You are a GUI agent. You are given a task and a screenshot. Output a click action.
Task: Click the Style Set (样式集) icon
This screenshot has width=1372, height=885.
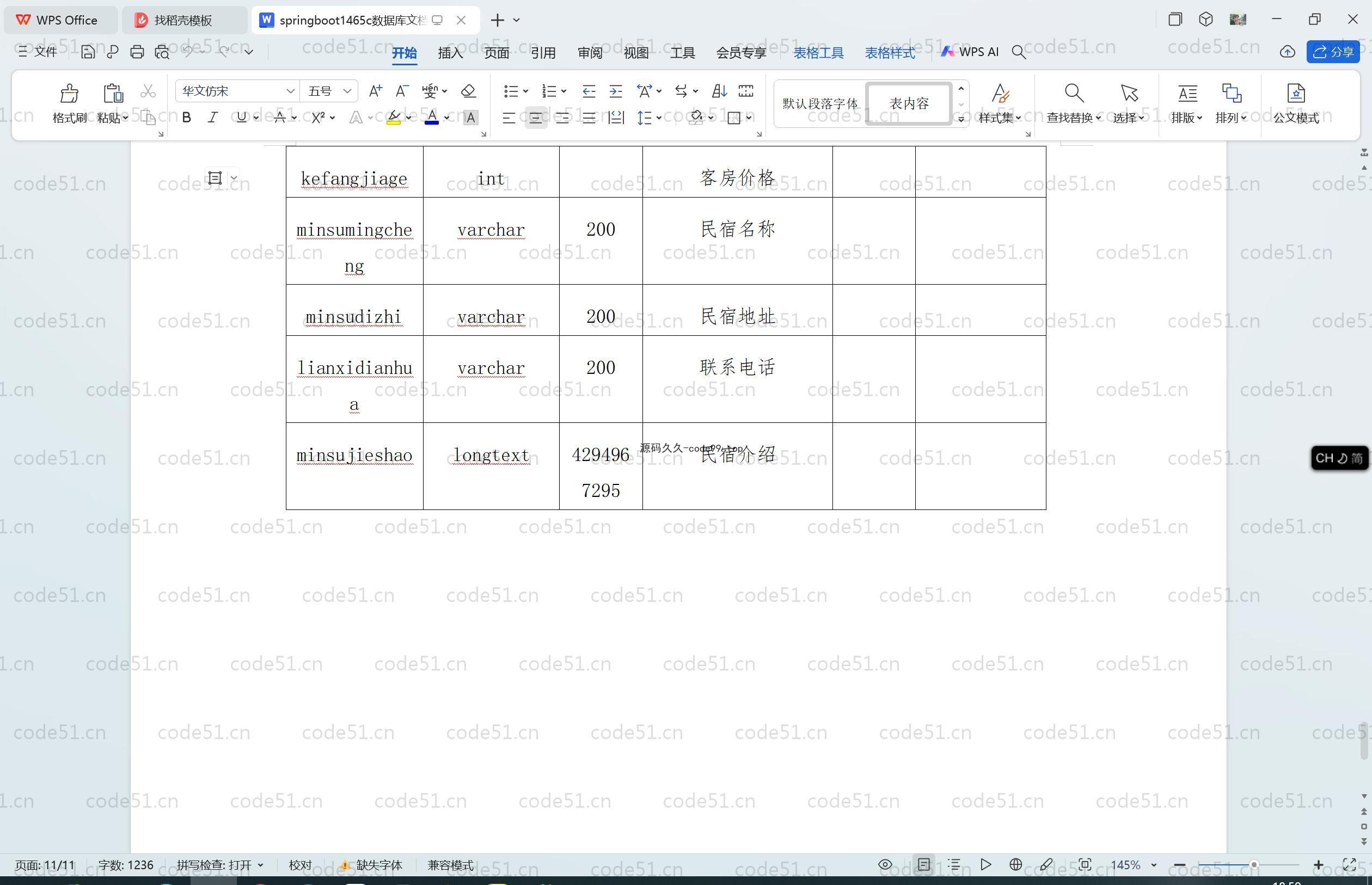1000,93
